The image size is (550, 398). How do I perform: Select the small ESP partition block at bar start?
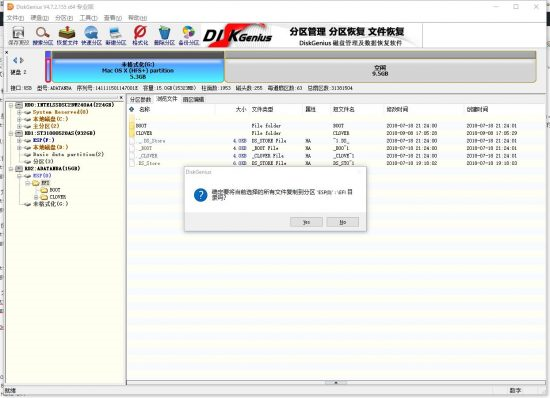[x=48, y=67]
